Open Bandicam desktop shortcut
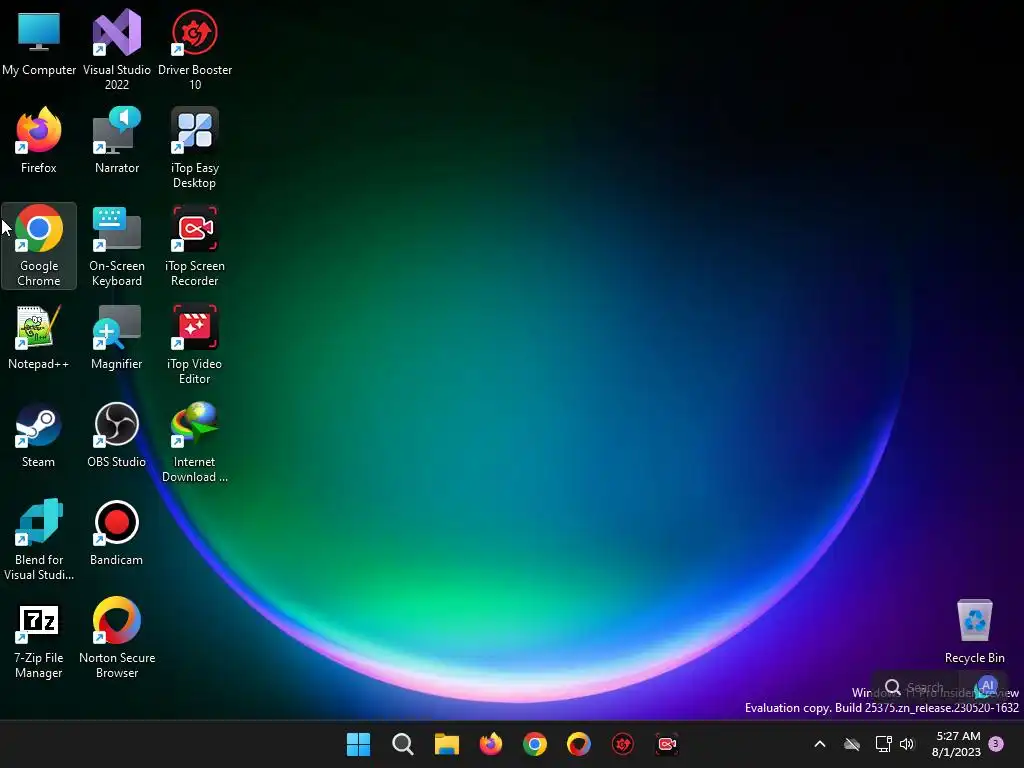 117,533
